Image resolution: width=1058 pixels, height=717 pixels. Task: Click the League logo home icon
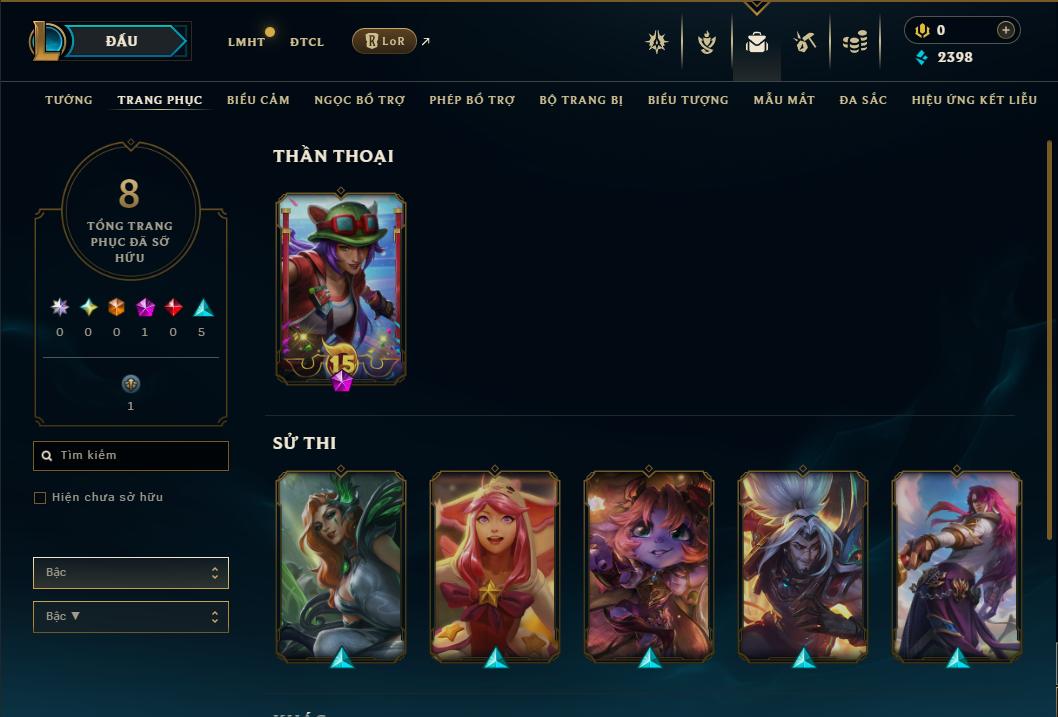(47, 41)
